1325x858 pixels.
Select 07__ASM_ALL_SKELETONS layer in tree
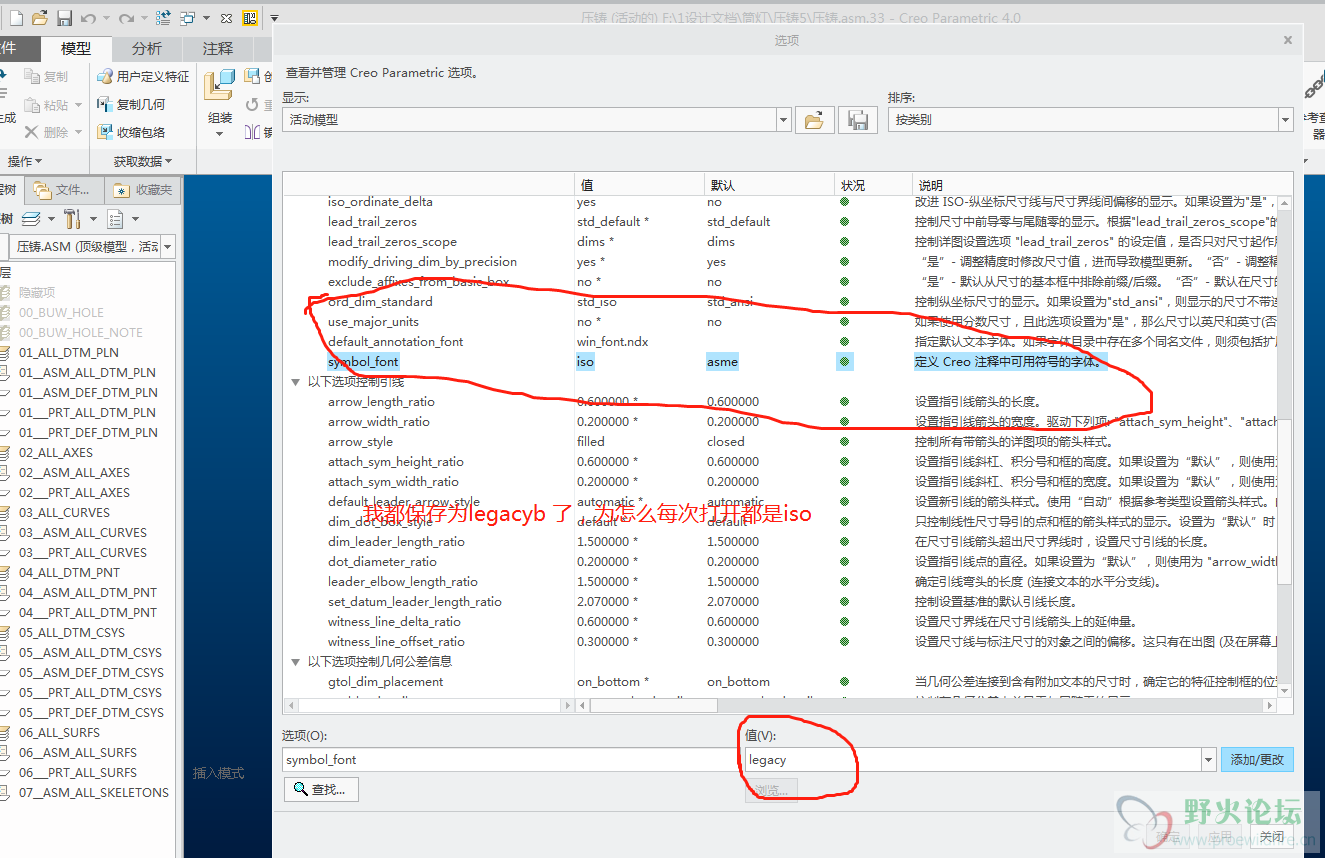tap(94, 792)
